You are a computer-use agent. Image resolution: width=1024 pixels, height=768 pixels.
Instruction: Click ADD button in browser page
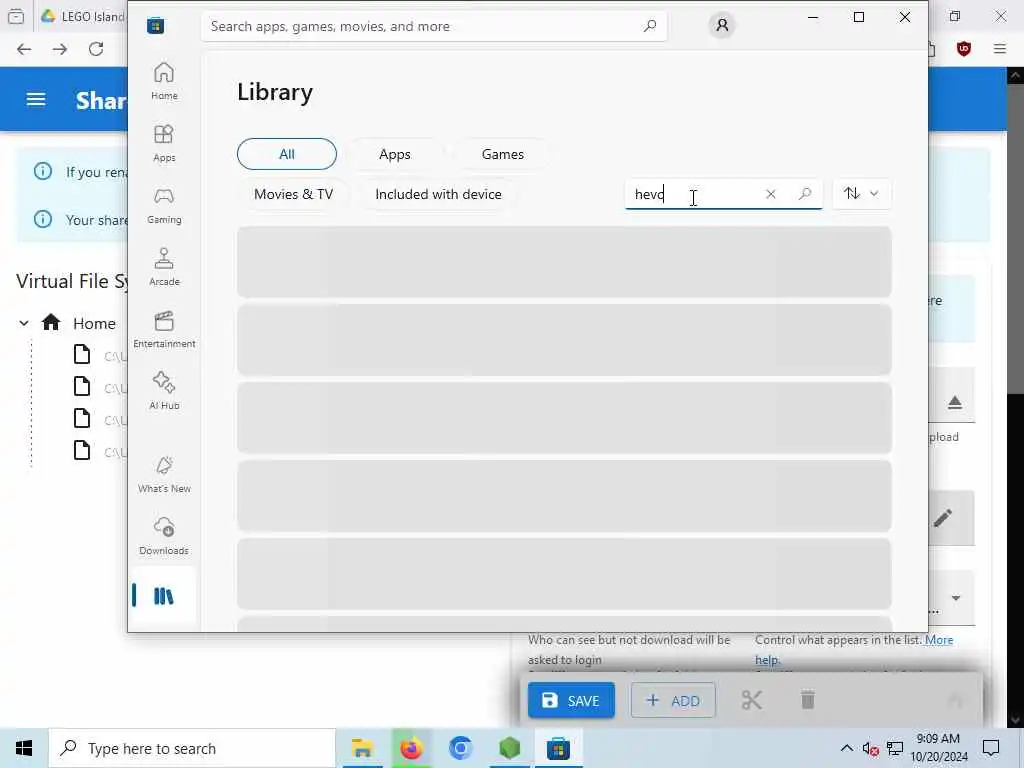pos(673,700)
